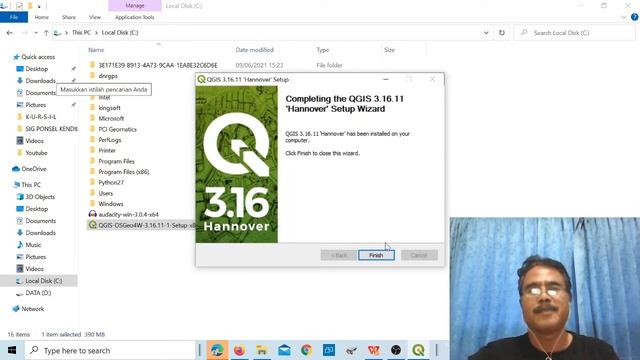The height and width of the screenshot is (360, 640).
Task: Open the Application Tools tab
Action: click(x=135, y=17)
